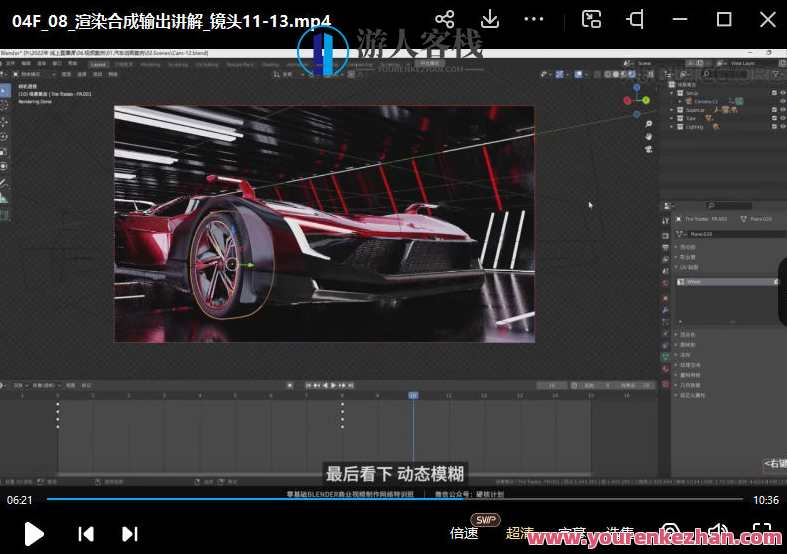
Task: Skip to the next video
Action: 129,534
